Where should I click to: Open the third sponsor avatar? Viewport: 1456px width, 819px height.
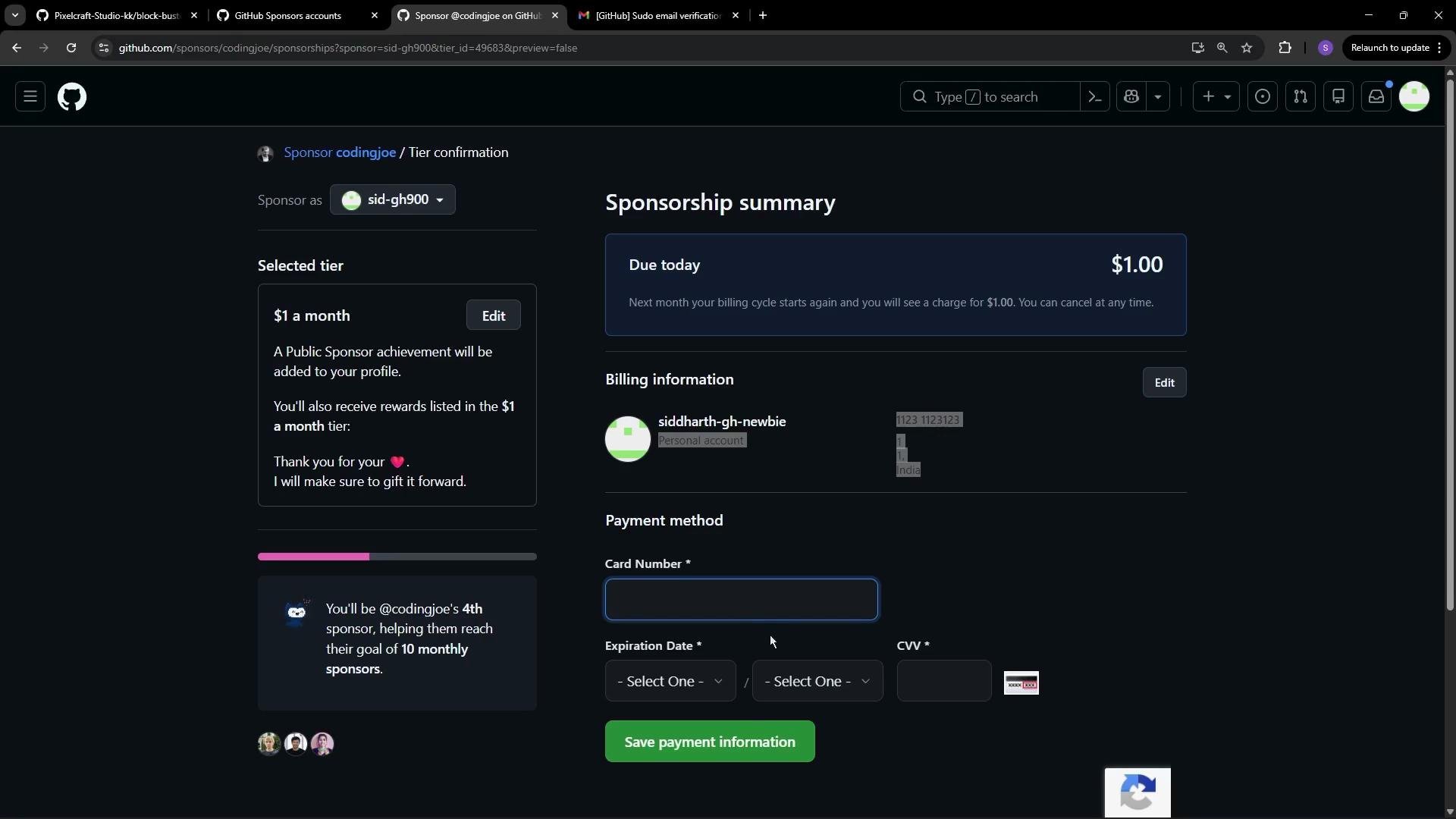pos(322,743)
